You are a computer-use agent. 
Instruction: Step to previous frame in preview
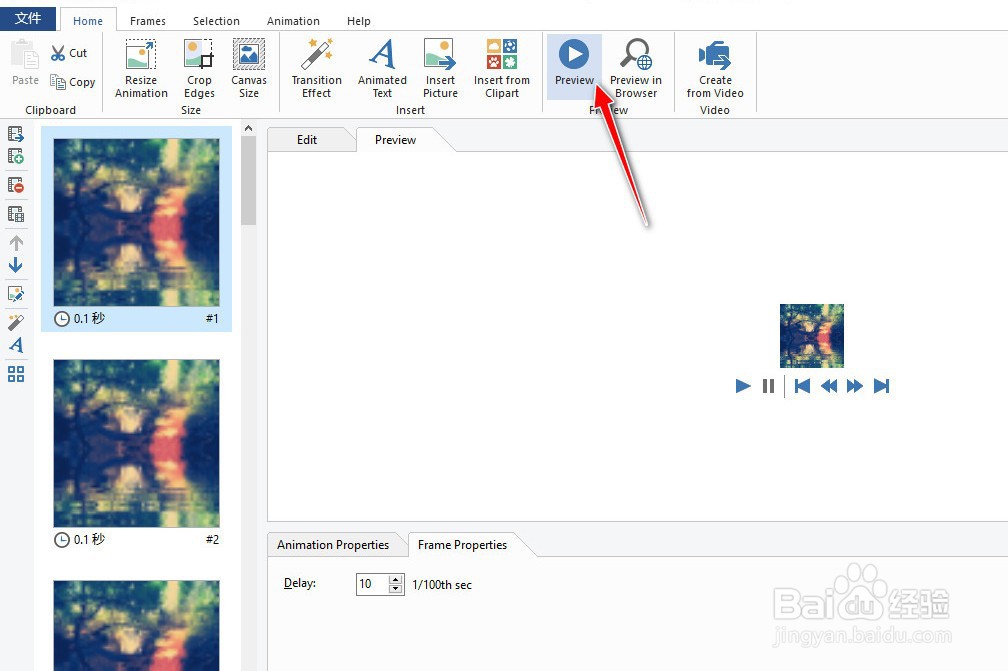[x=829, y=386]
